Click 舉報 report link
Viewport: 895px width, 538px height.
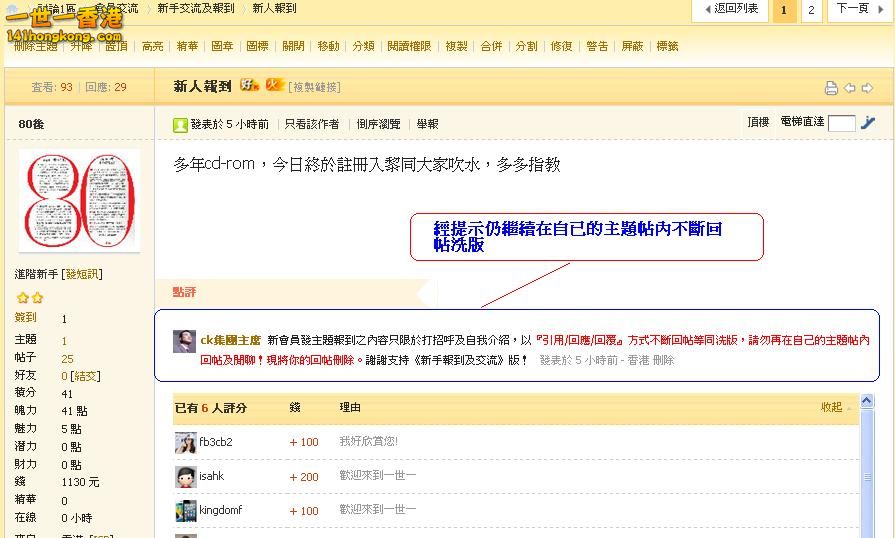[x=428, y=124]
